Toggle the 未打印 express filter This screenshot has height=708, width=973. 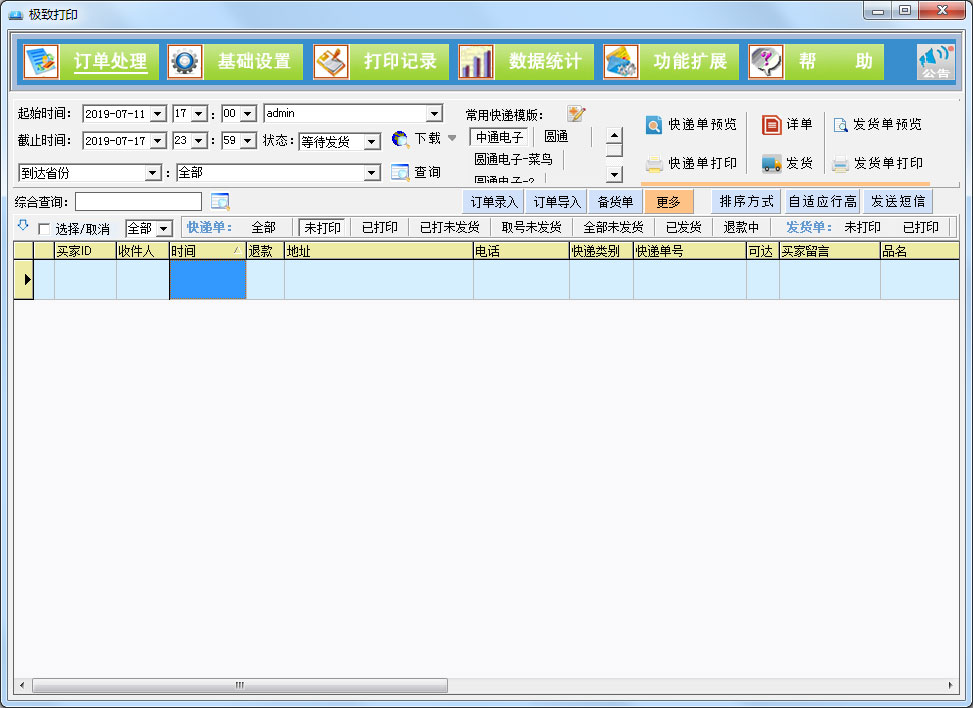point(321,228)
